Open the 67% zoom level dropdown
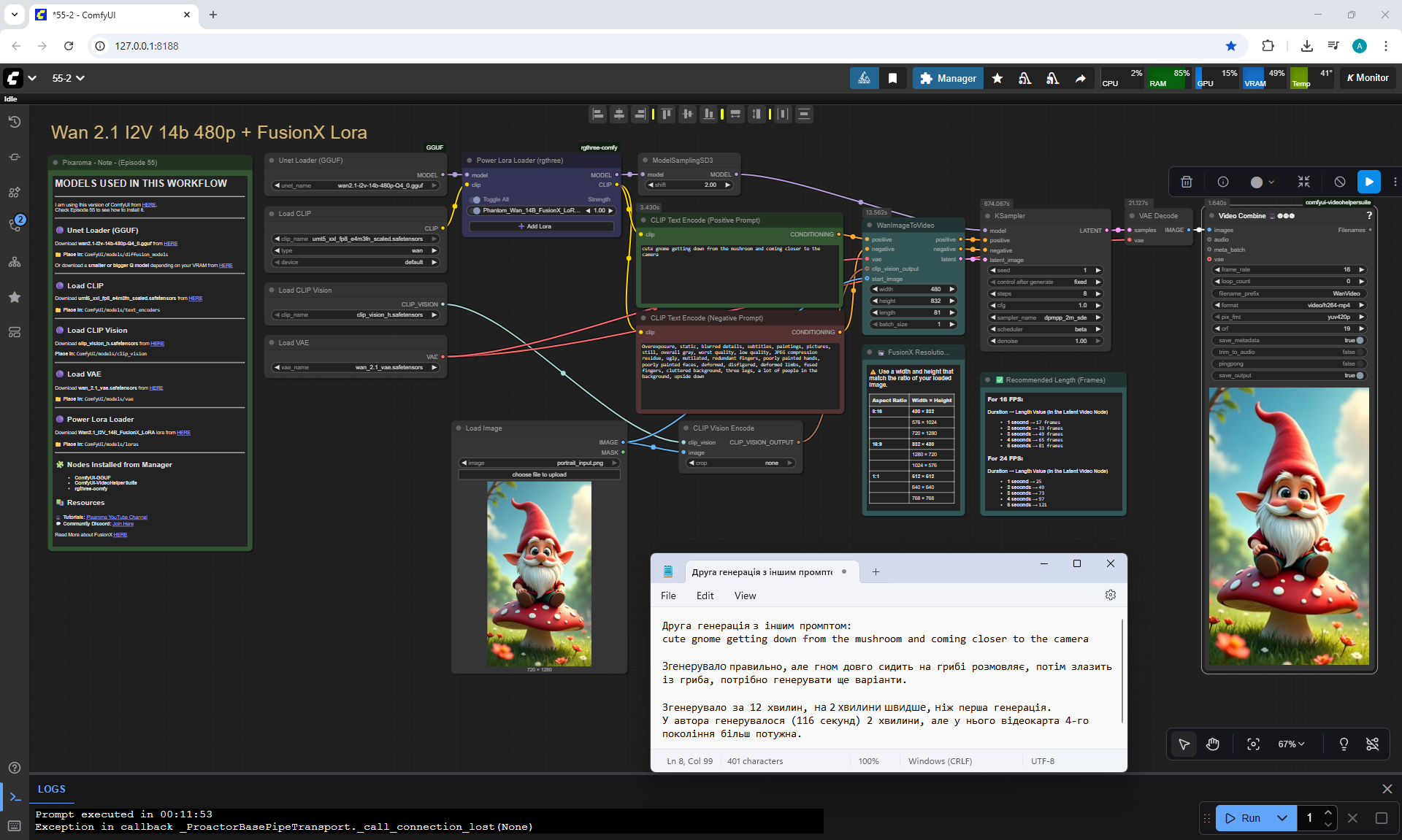Screen dimensions: 1402x840 [x=1290, y=744]
